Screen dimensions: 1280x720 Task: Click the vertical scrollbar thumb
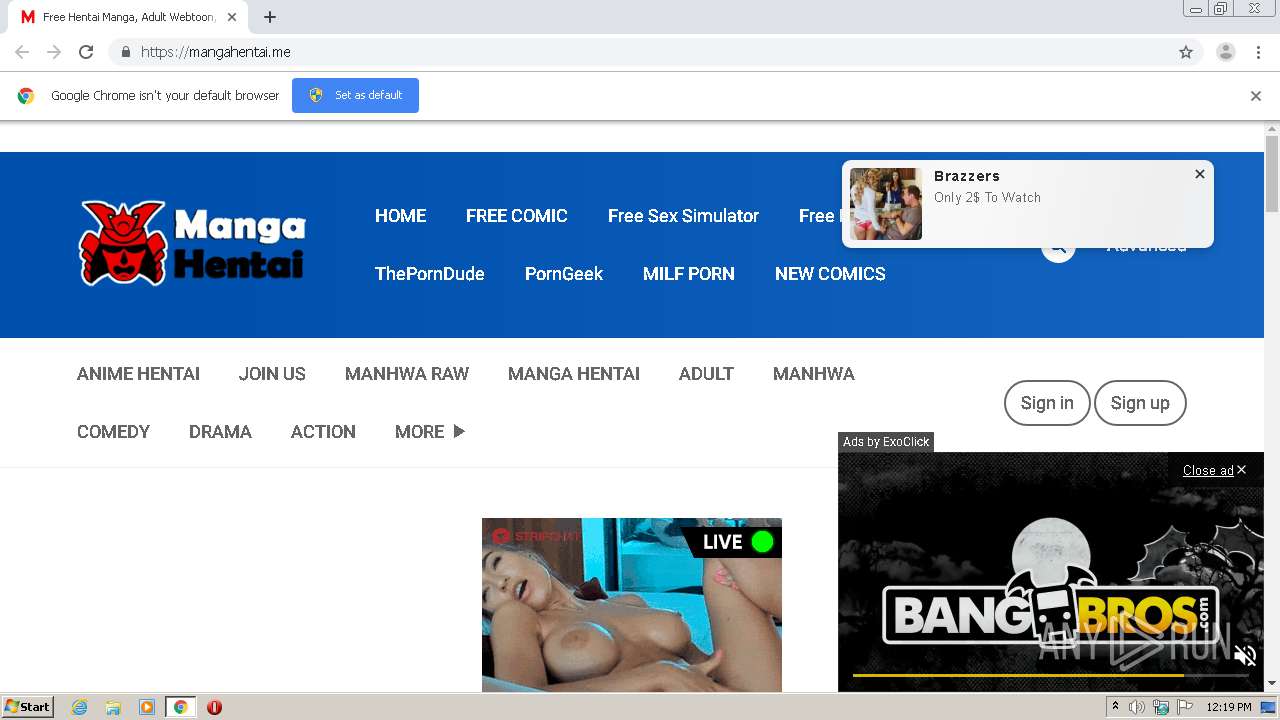[x=1272, y=174]
